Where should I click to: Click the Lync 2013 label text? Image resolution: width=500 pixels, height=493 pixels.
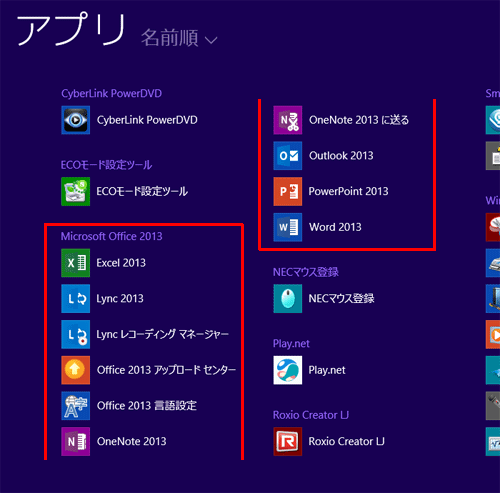[x=120, y=299]
